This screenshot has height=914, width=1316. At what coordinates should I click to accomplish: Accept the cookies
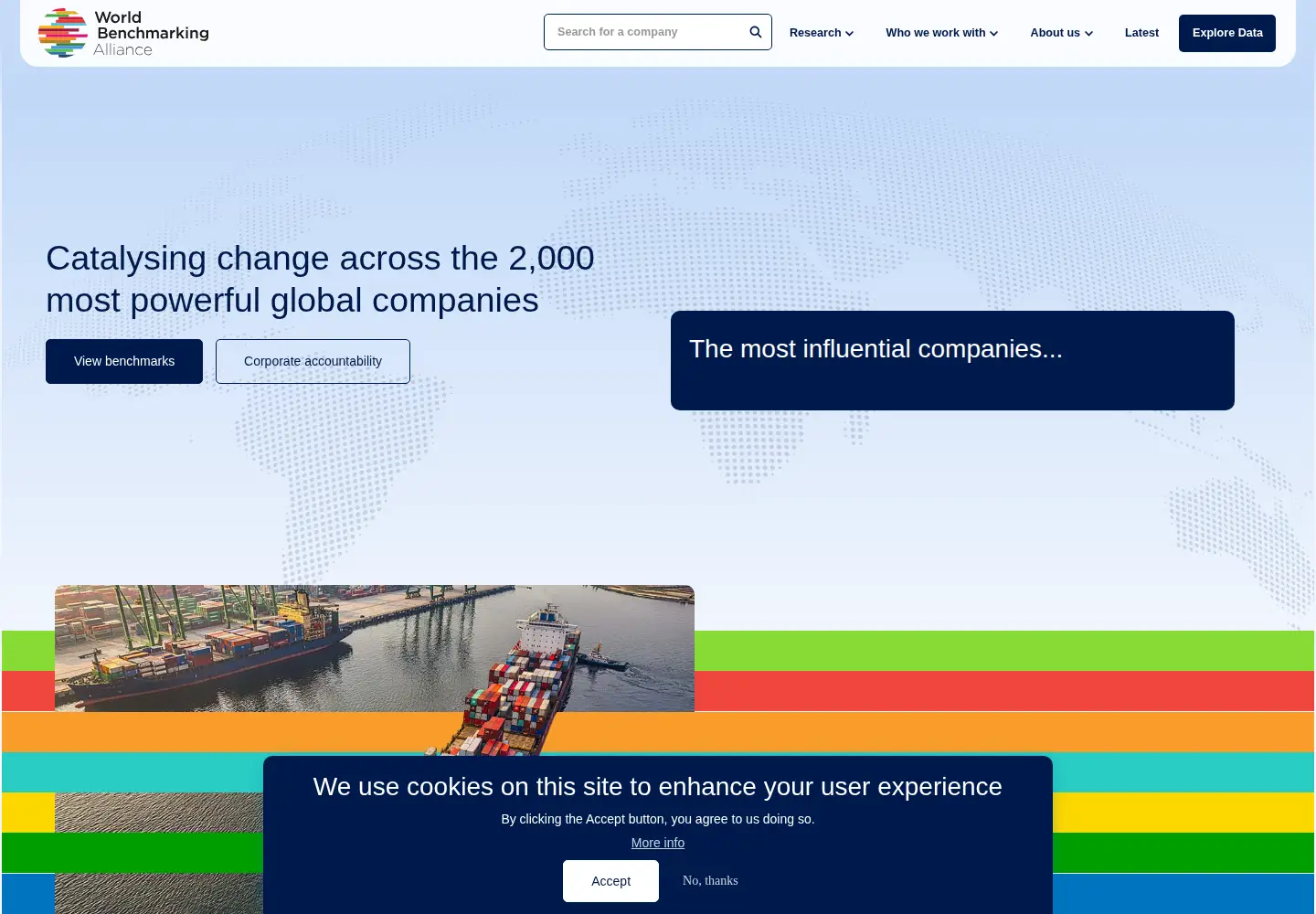610,881
